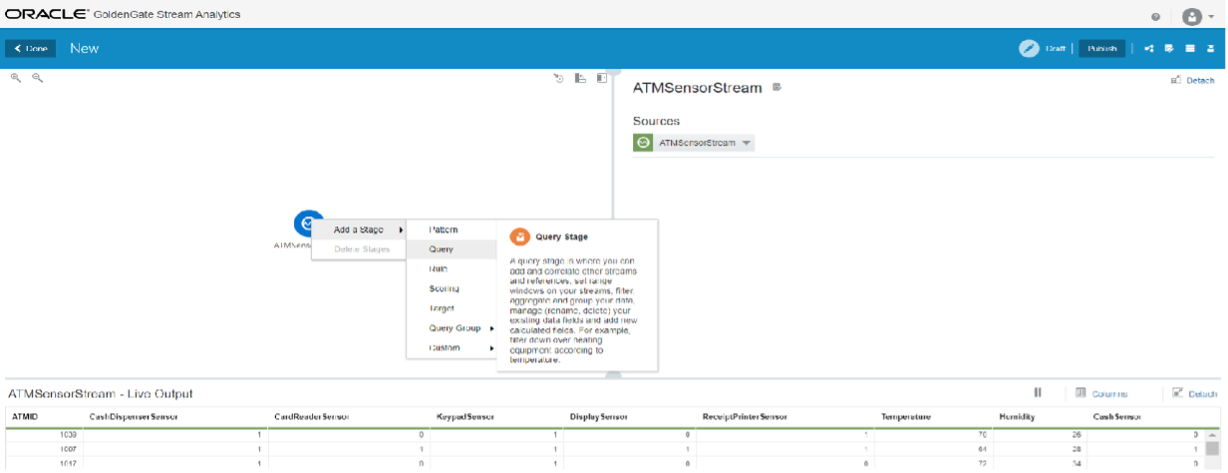Click the share topology icon in blue bar
1228x473 pixels.
click(x=1150, y=48)
